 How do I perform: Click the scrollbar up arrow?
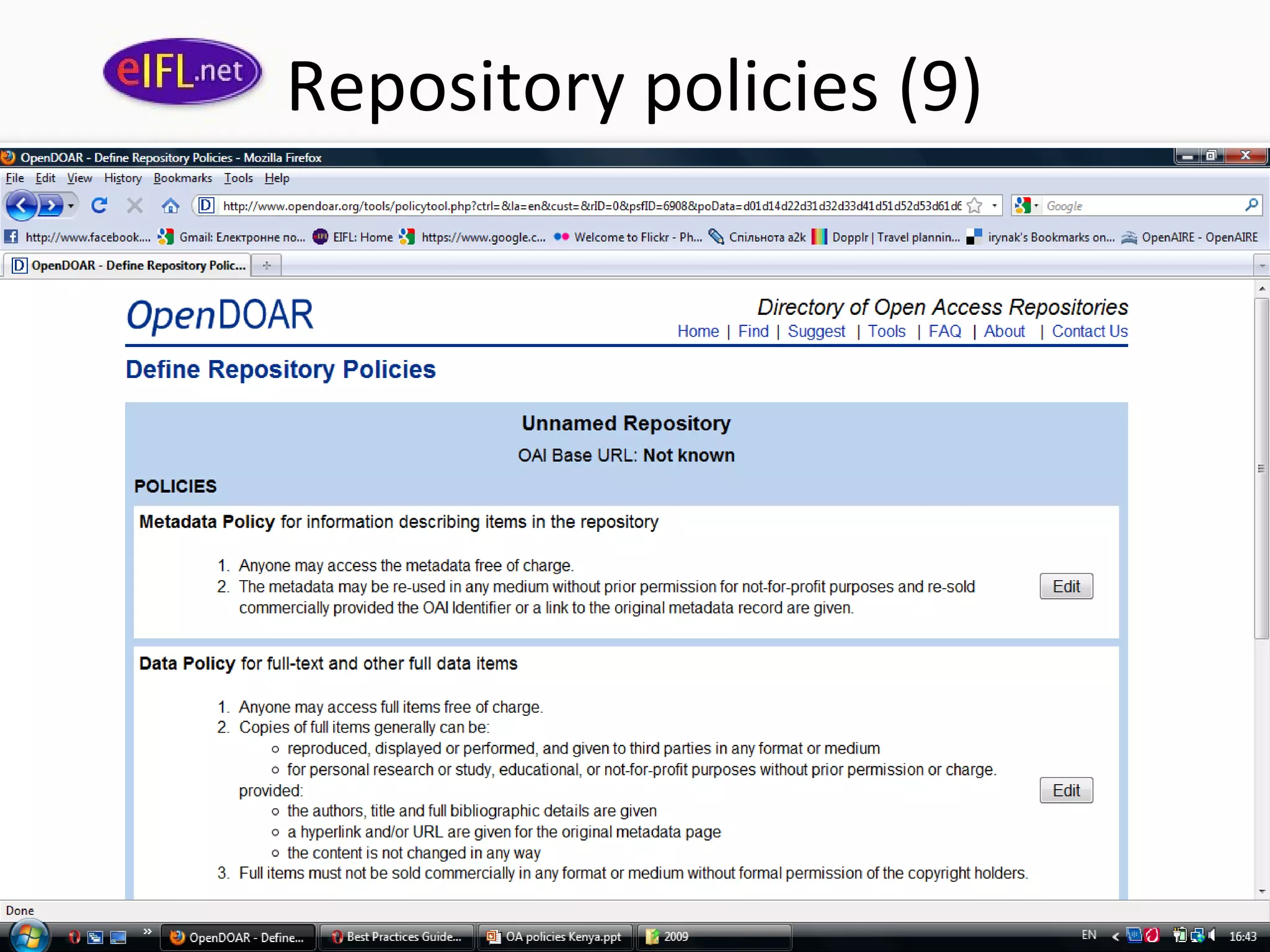tap(1261, 289)
